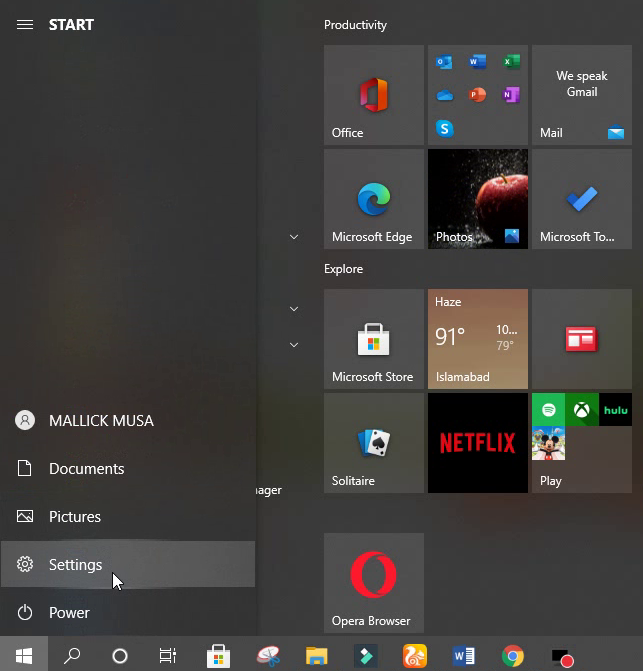643x671 pixels.
Task: Launch Microsoft Edge tile
Action: (x=373, y=199)
